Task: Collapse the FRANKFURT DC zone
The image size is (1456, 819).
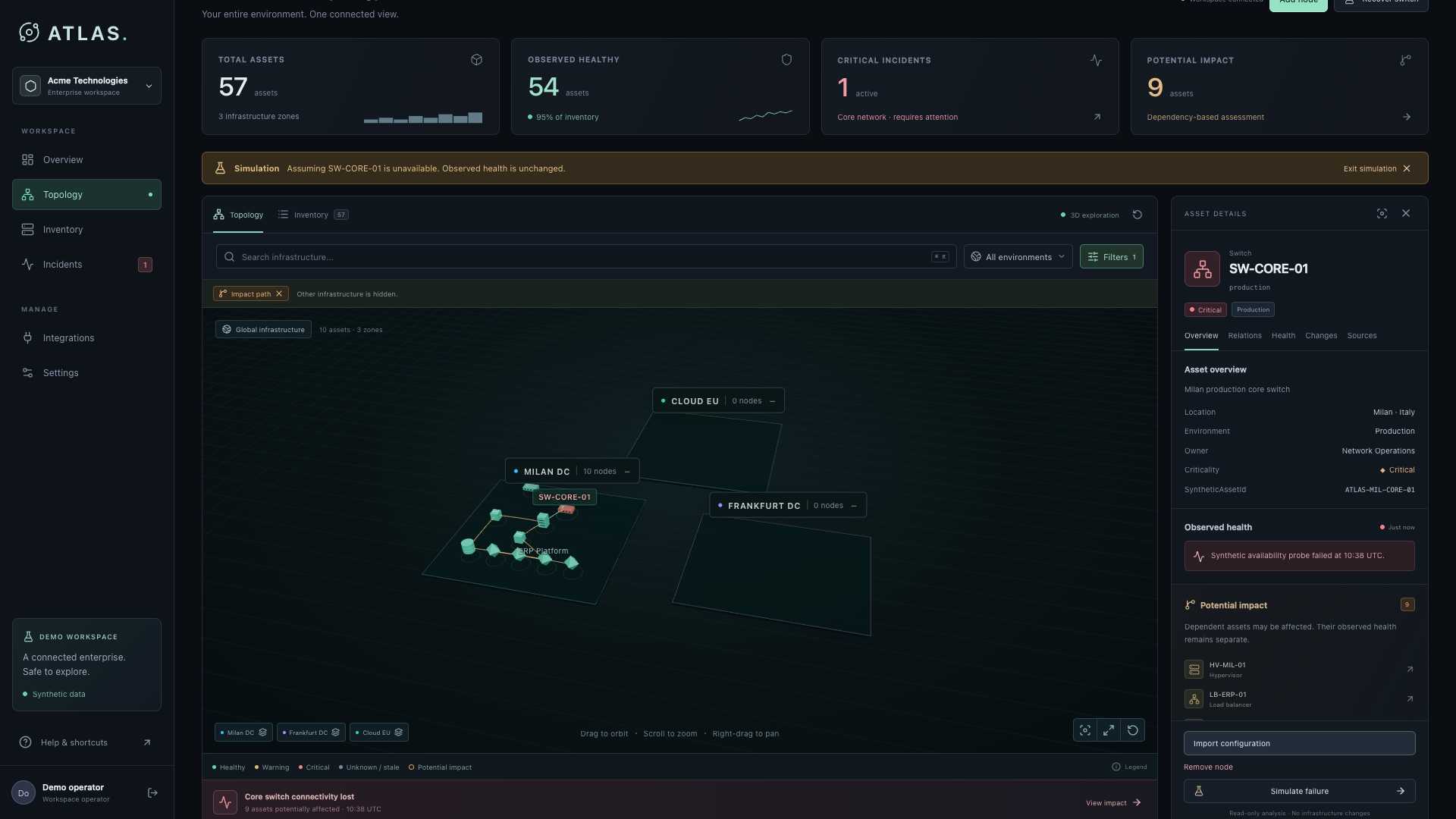Action: click(854, 506)
